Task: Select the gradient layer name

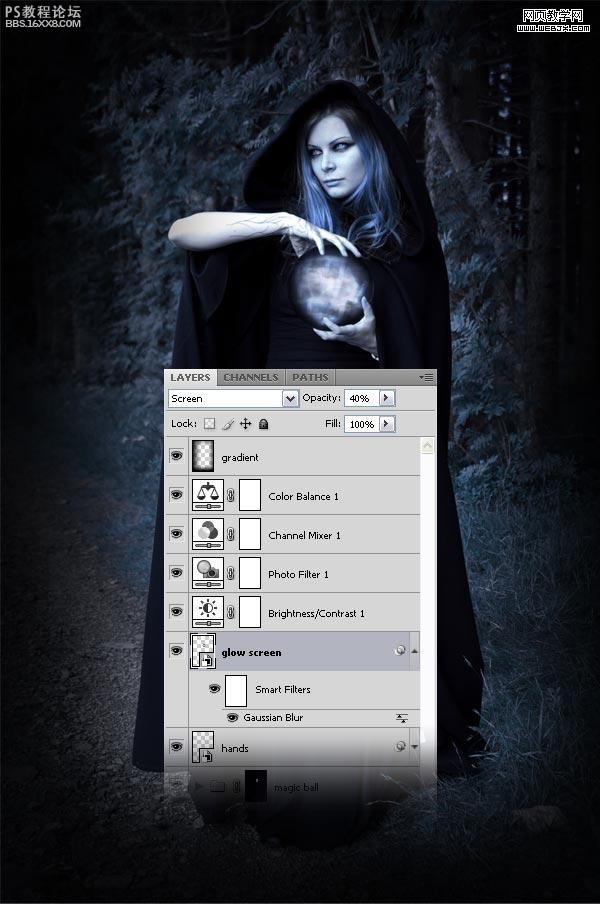Action: tap(240, 457)
